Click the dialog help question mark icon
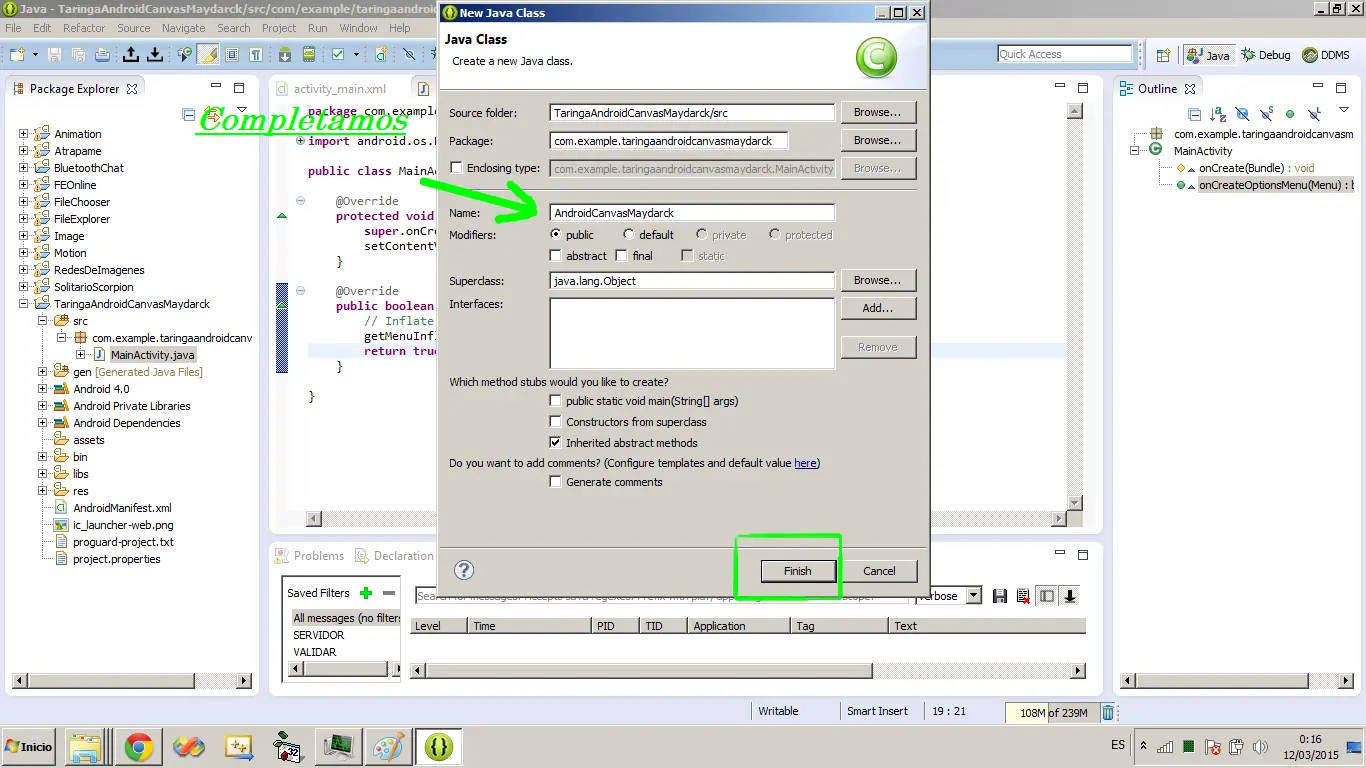Screen dimensions: 1366x768 [464, 570]
